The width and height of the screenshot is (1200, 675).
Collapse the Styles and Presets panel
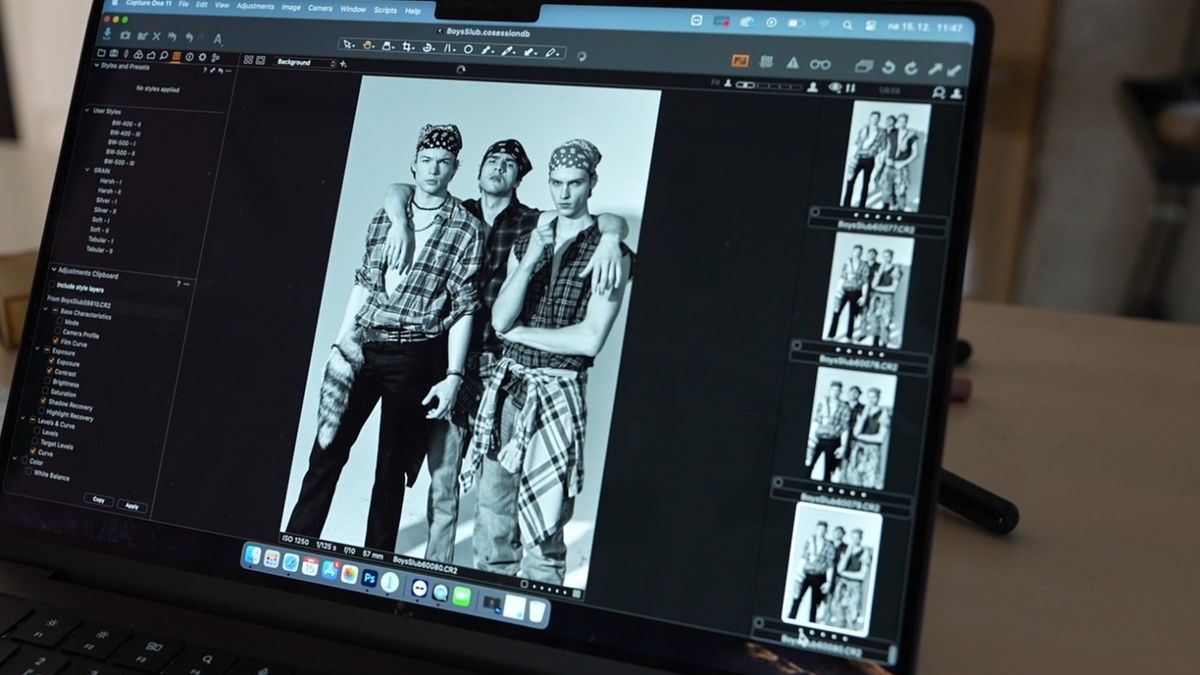(97, 66)
